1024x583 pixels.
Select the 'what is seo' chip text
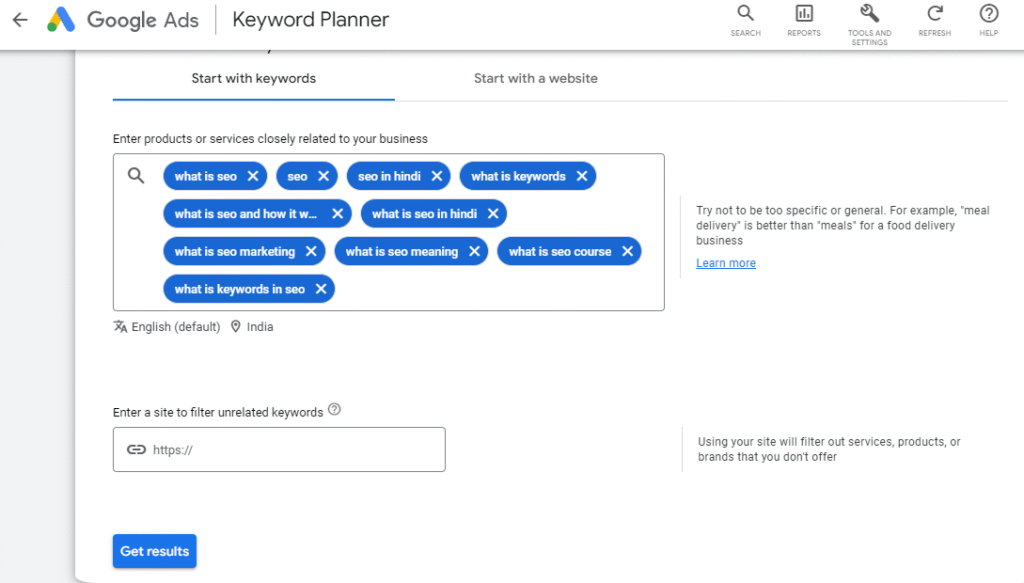tap(206, 176)
